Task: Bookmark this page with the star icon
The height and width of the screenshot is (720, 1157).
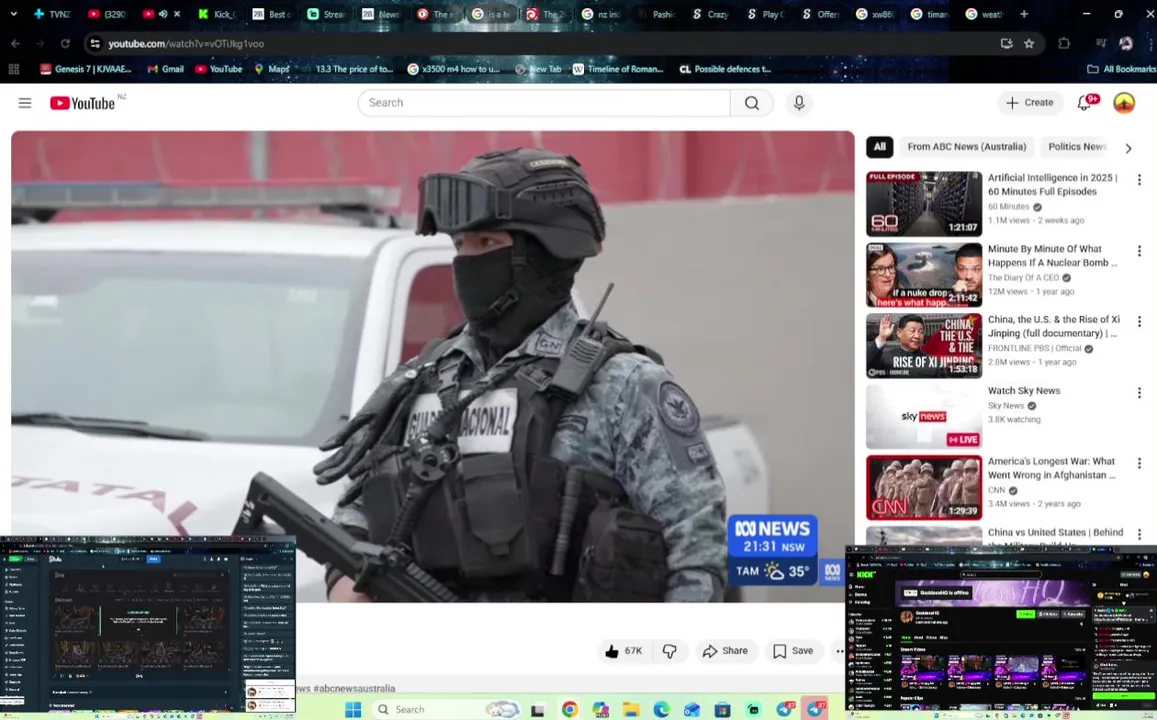Action: click(x=1029, y=44)
